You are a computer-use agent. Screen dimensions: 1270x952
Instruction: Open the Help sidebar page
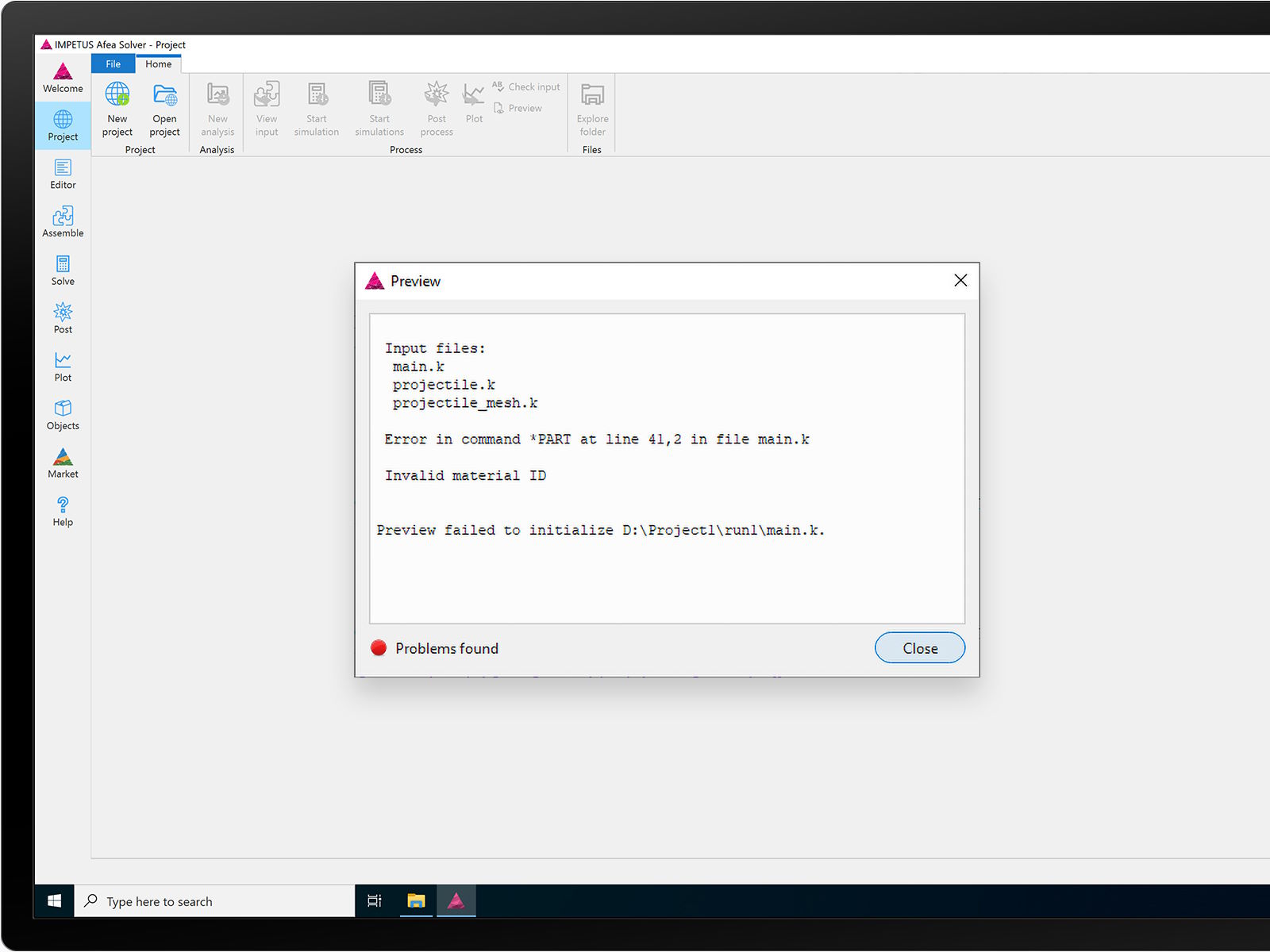coord(63,512)
